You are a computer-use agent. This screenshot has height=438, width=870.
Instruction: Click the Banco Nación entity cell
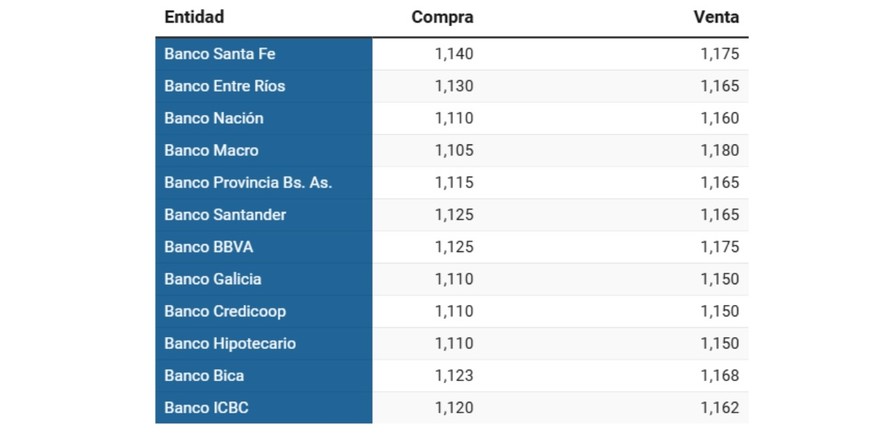[214, 118]
